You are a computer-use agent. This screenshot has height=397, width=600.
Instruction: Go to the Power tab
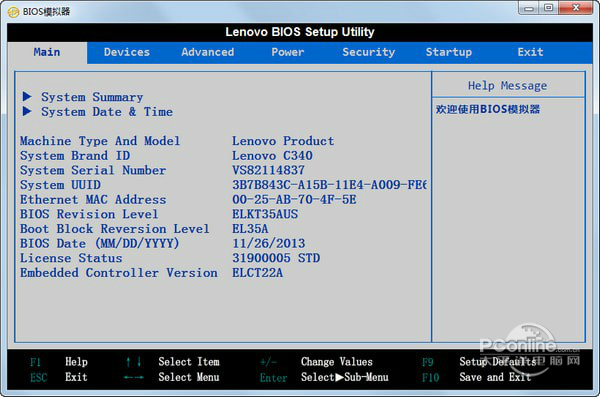click(288, 52)
